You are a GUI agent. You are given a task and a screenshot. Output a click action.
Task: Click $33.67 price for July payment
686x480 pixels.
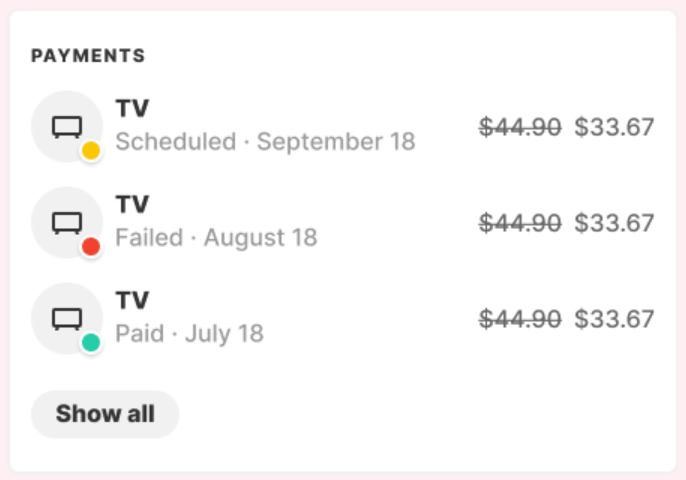(614, 319)
